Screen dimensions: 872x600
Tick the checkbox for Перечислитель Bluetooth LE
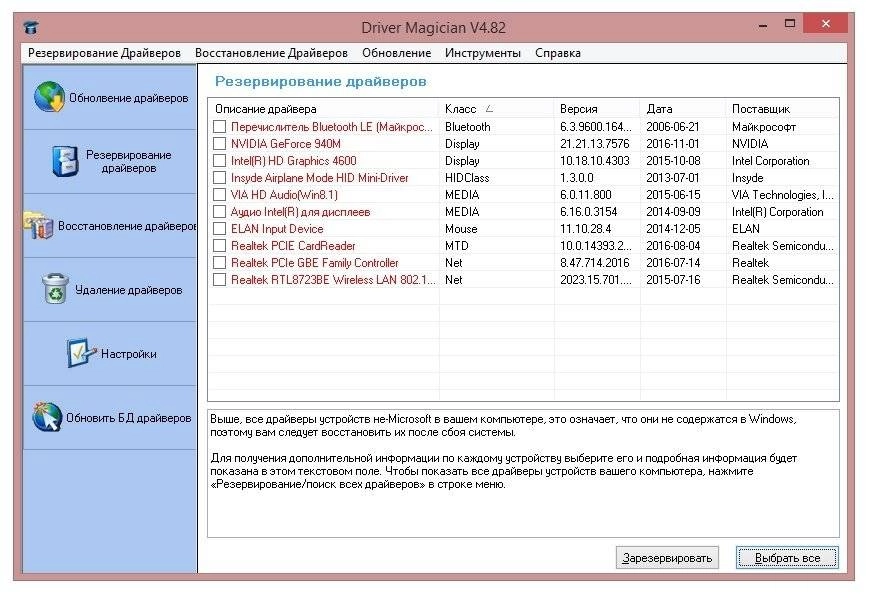220,127
